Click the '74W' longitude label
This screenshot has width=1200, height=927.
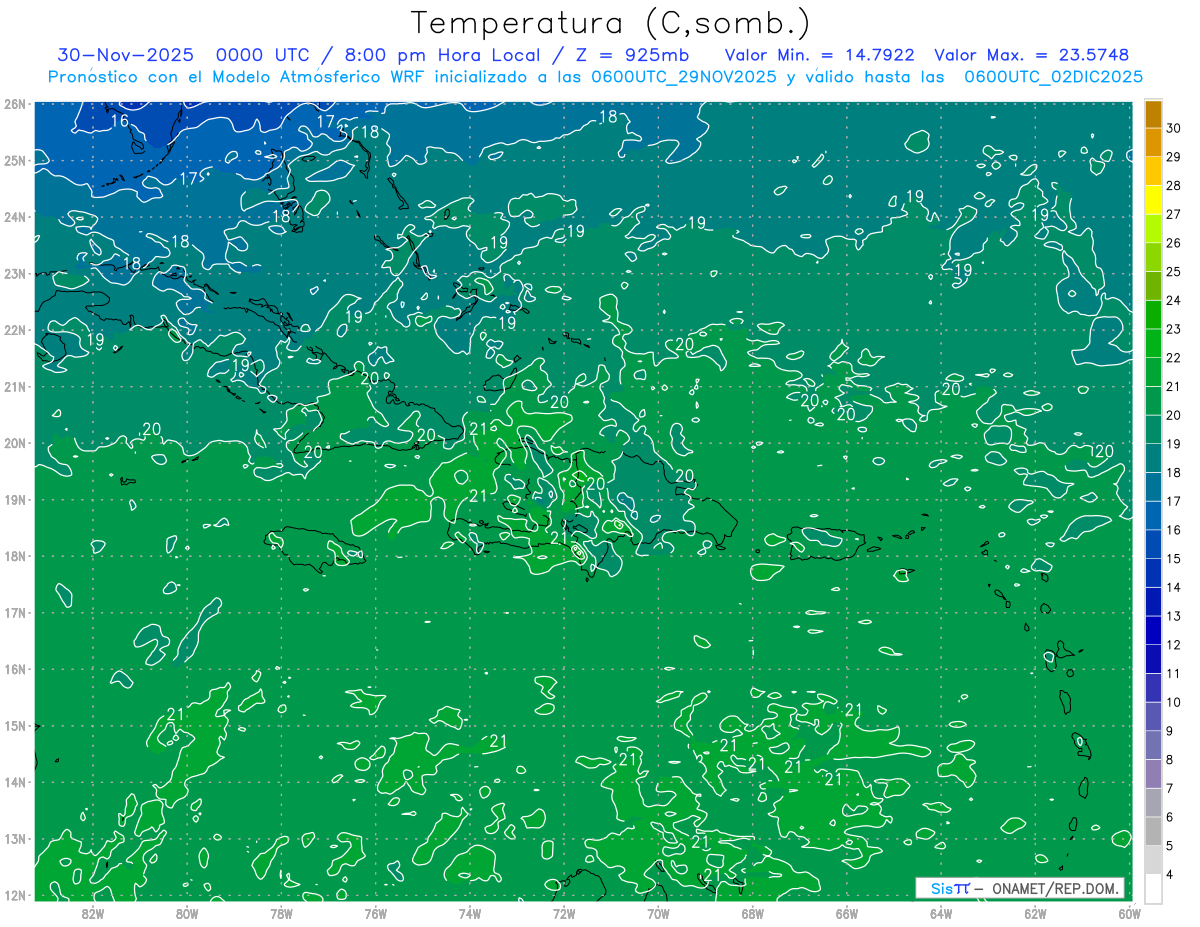pos(469,913)
